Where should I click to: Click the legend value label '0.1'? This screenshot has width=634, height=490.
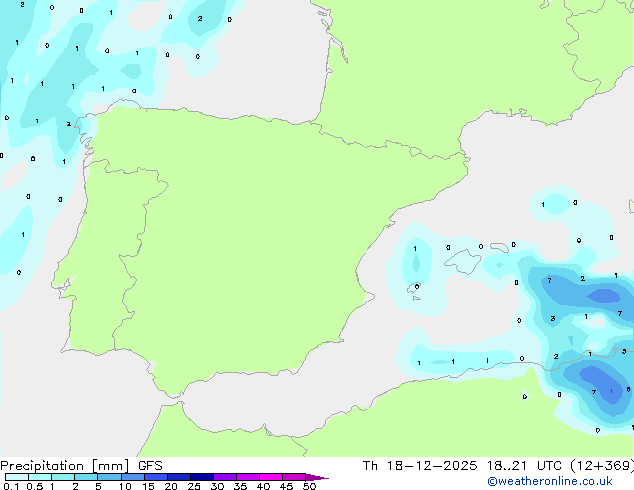coord(11,486)
